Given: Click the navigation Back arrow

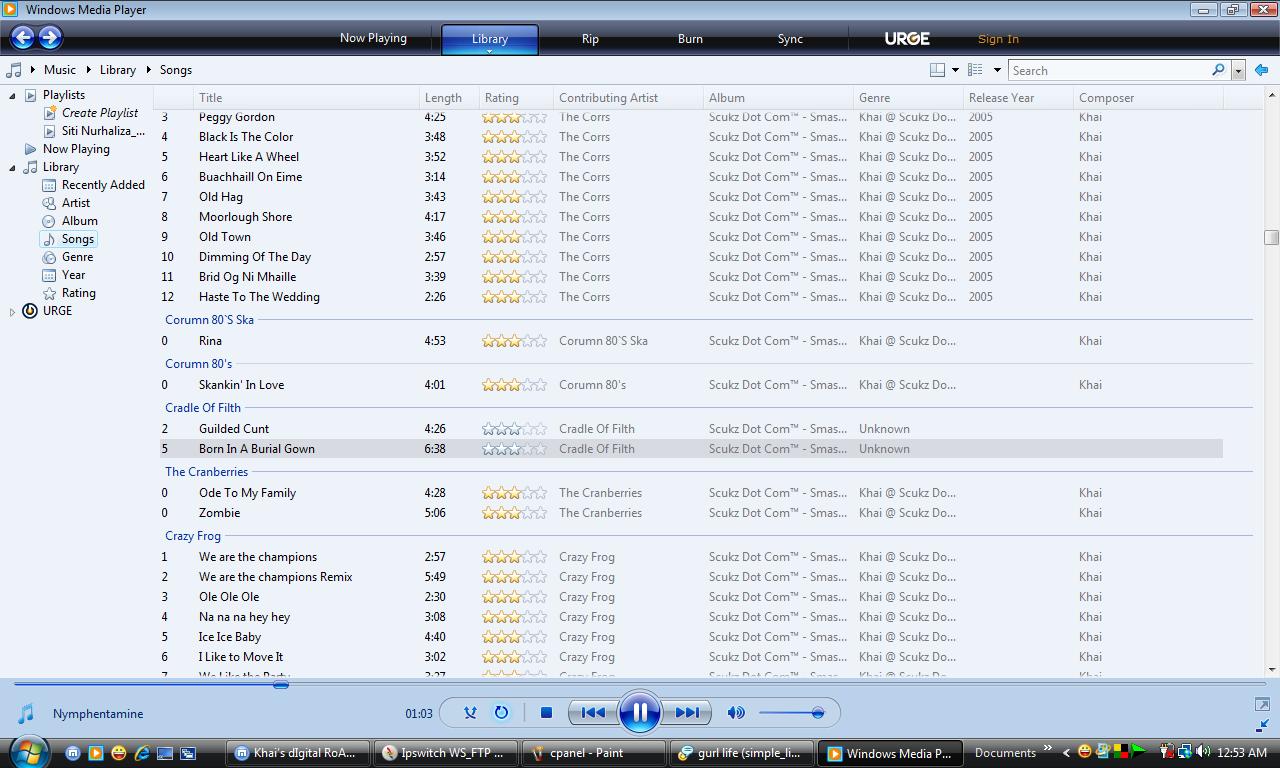Looking at the screenshot, I should (x=22, y=38).
